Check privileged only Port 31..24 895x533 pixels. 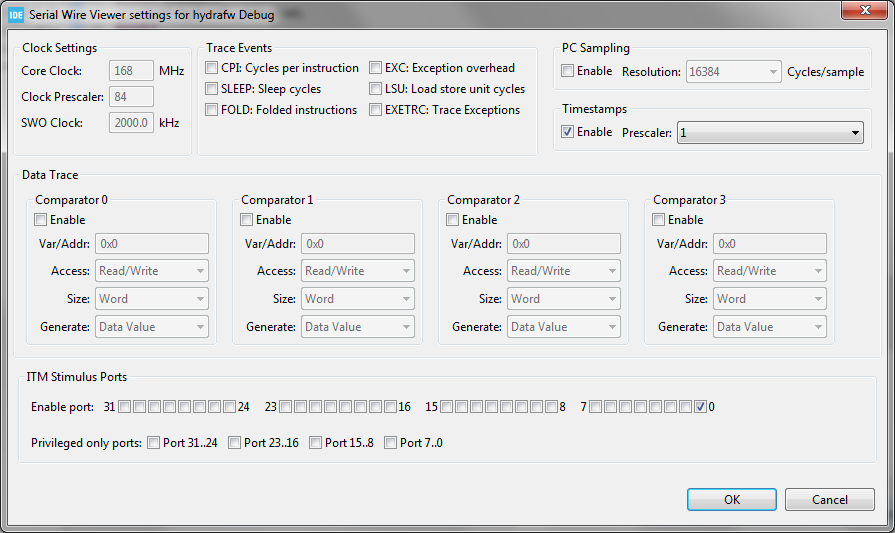tap(154, 443)
